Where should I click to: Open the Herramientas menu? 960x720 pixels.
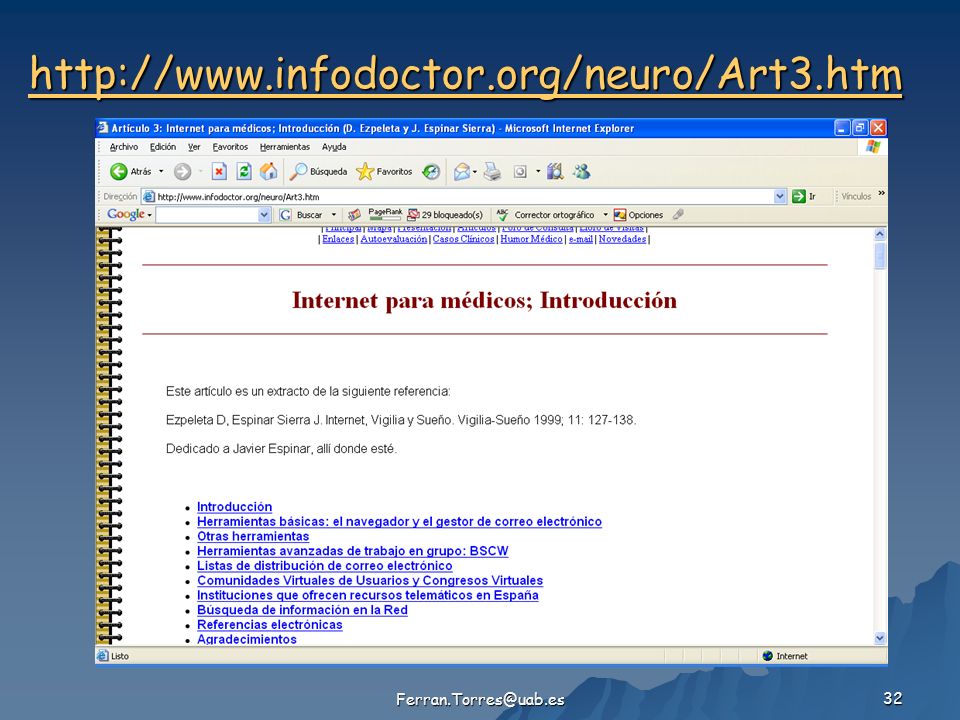tap(285, 147)
